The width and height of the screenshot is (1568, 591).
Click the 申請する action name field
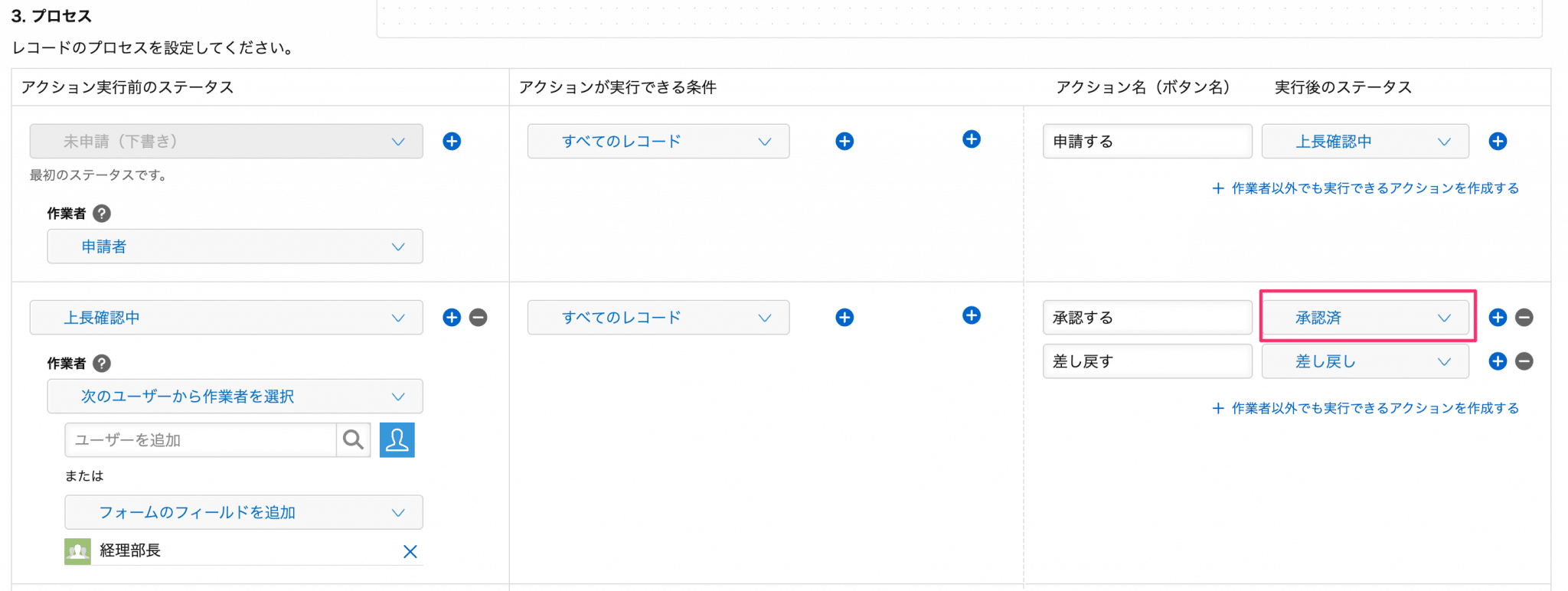1147,141
